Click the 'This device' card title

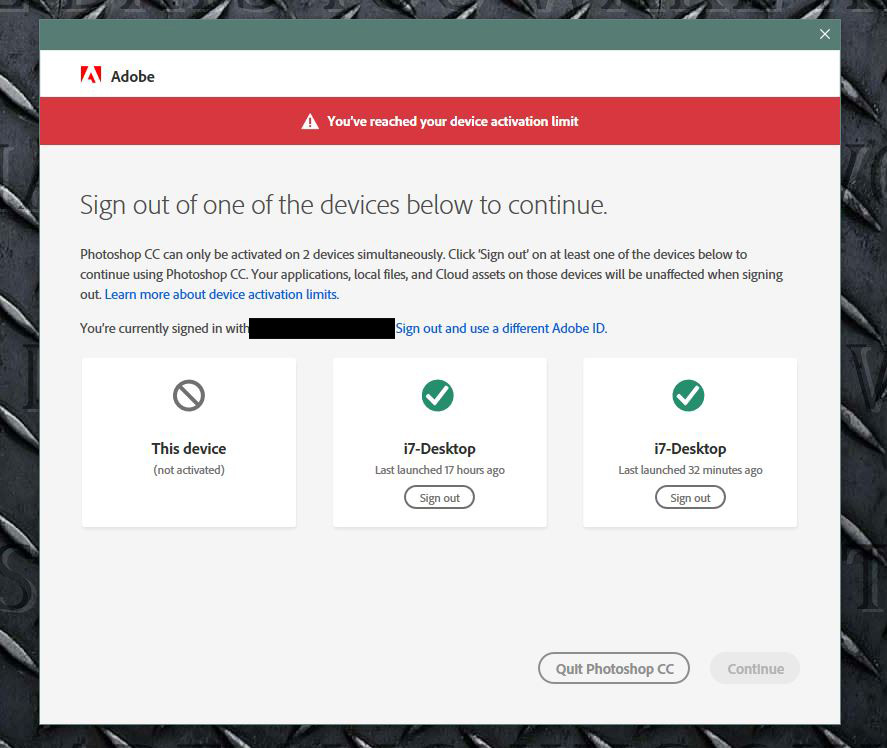click(x=189, y=449)
